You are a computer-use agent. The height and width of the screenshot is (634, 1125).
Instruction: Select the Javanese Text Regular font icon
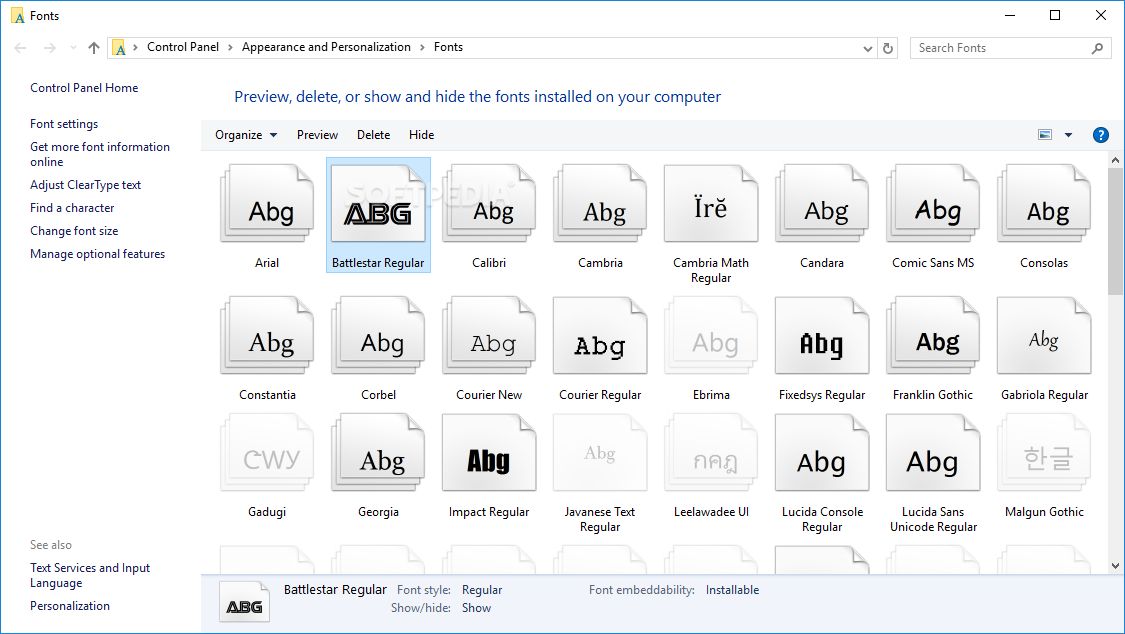[600, 453]
